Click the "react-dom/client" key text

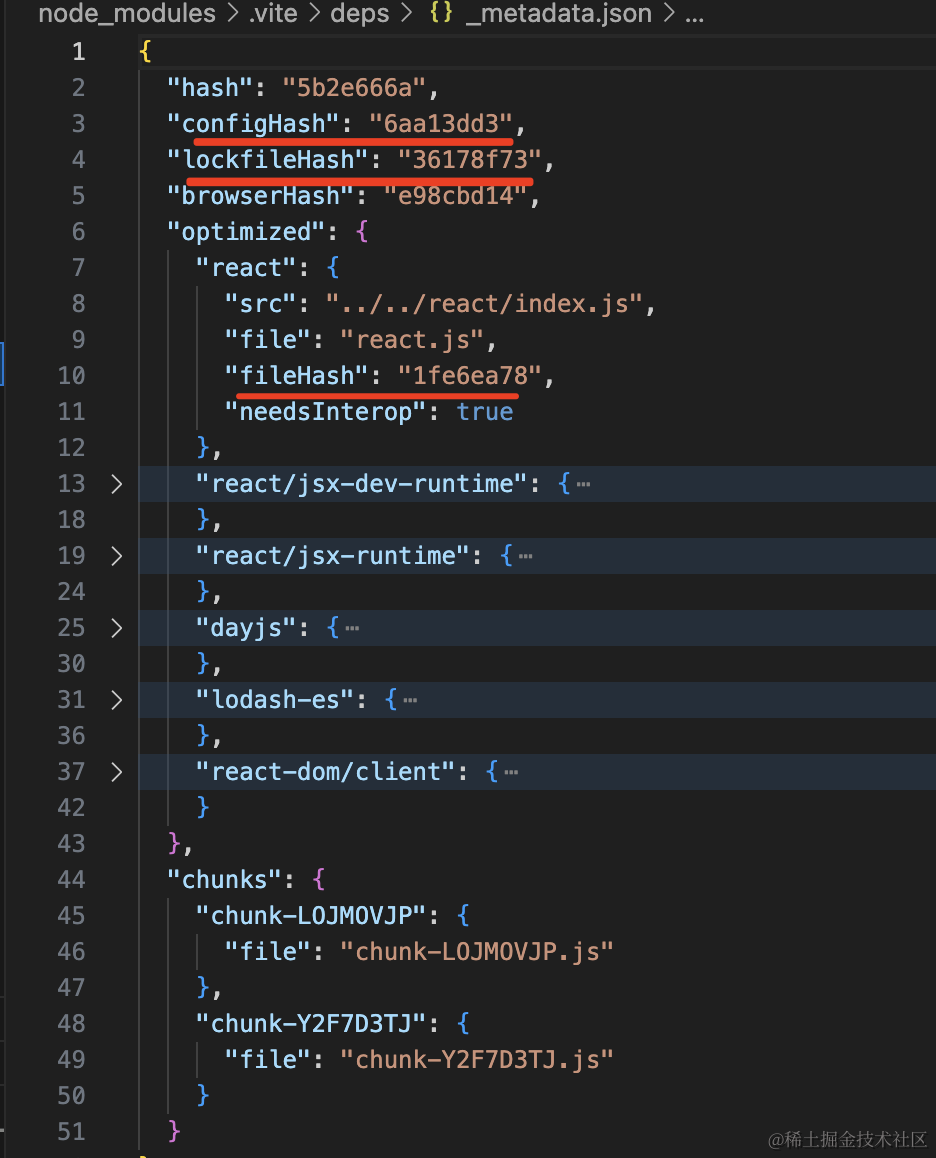[x=326, y=772]
